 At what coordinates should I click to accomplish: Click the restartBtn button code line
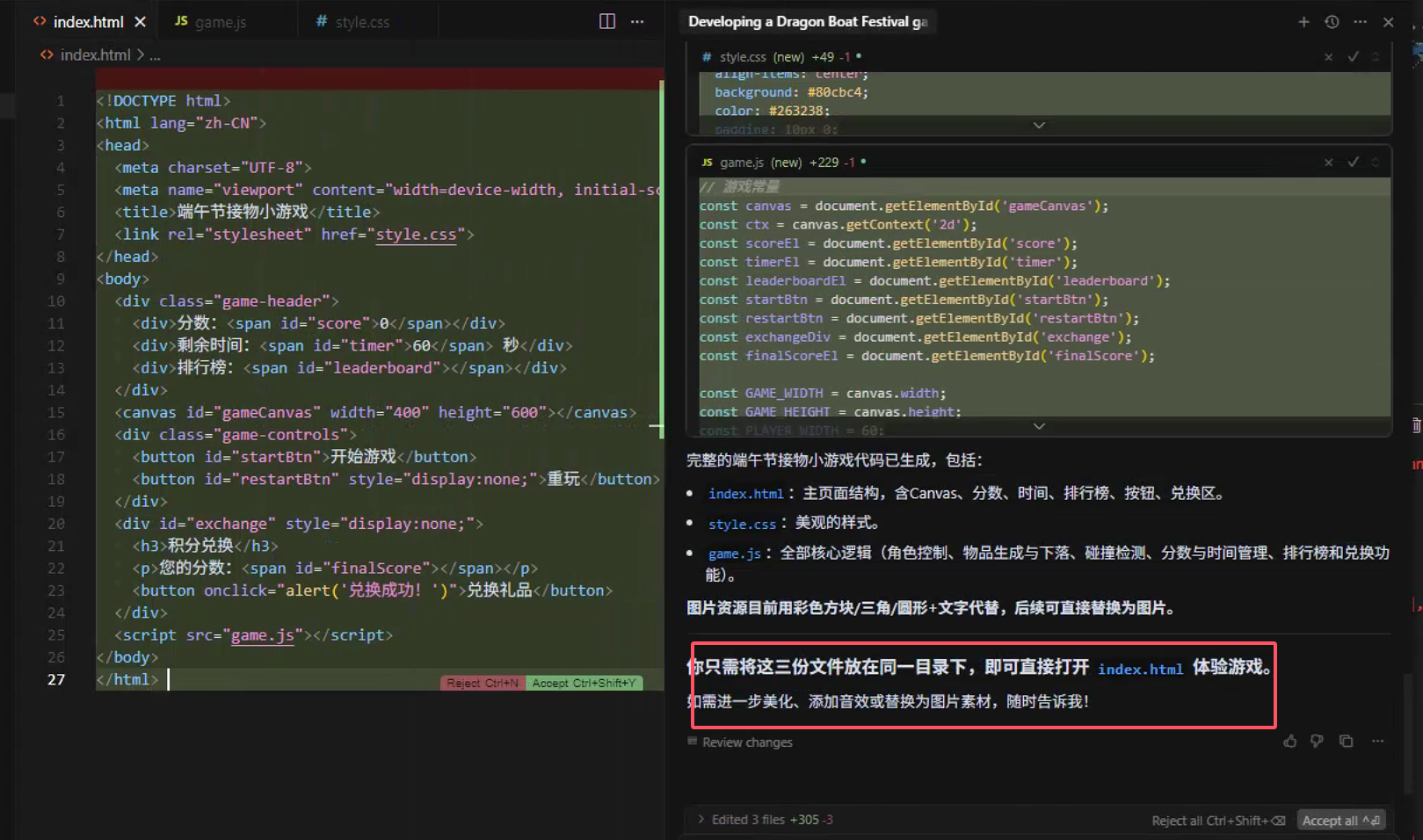(396, 480)
